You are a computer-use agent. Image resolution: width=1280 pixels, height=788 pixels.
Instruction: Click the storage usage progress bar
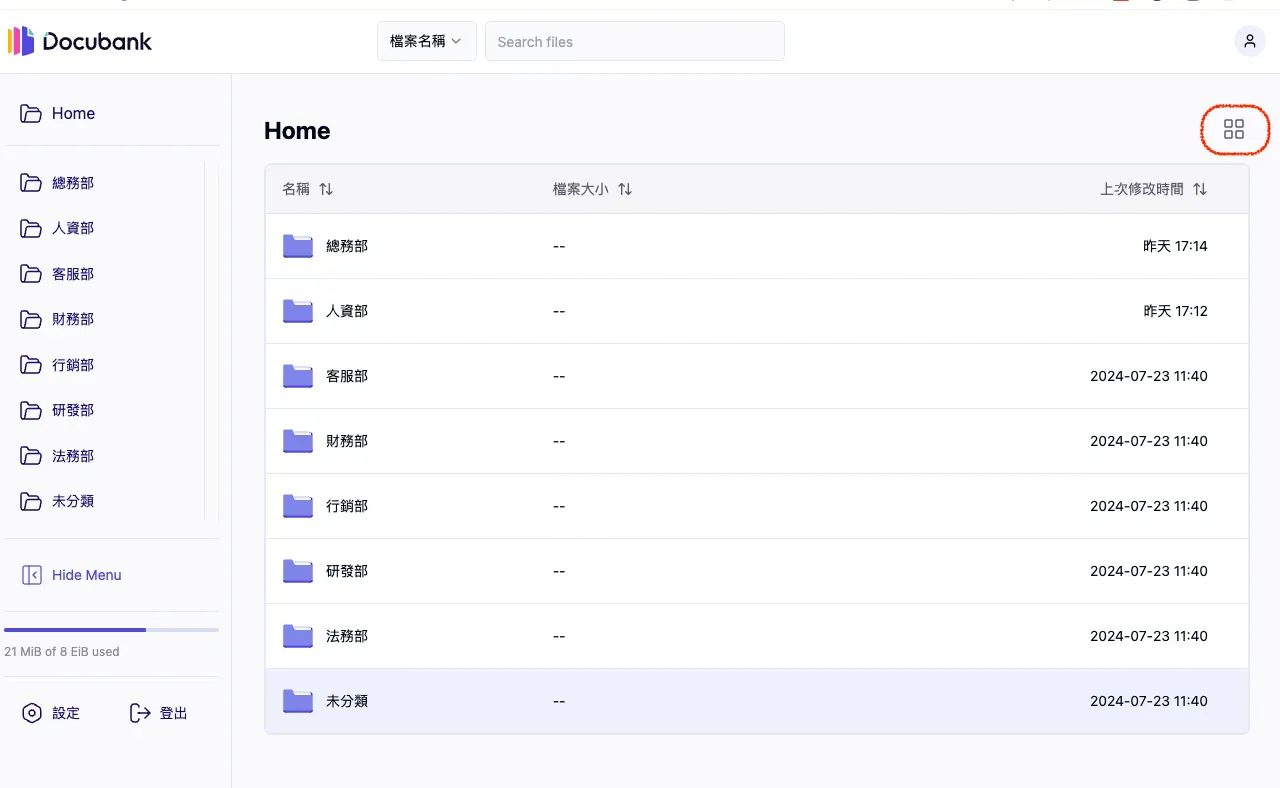click(x=111, y=630)
